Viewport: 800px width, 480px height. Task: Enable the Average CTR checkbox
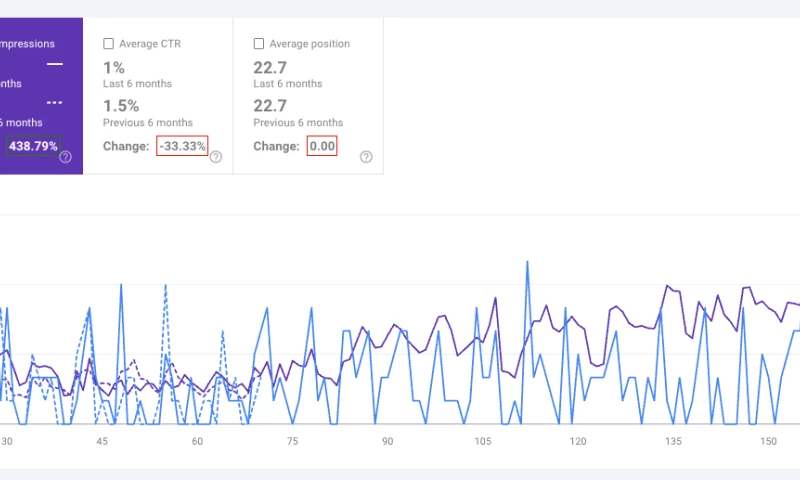pyautogui.click(x=108, y=43)
